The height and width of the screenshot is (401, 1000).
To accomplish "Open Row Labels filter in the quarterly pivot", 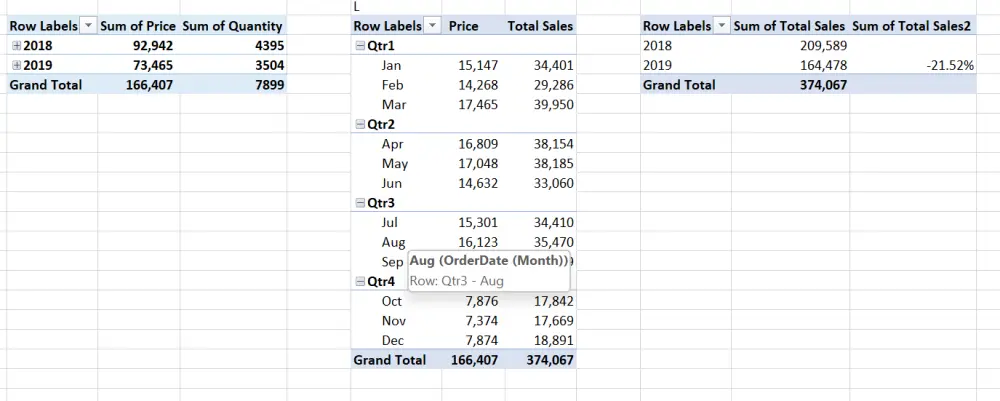I will tap(432, 26).
